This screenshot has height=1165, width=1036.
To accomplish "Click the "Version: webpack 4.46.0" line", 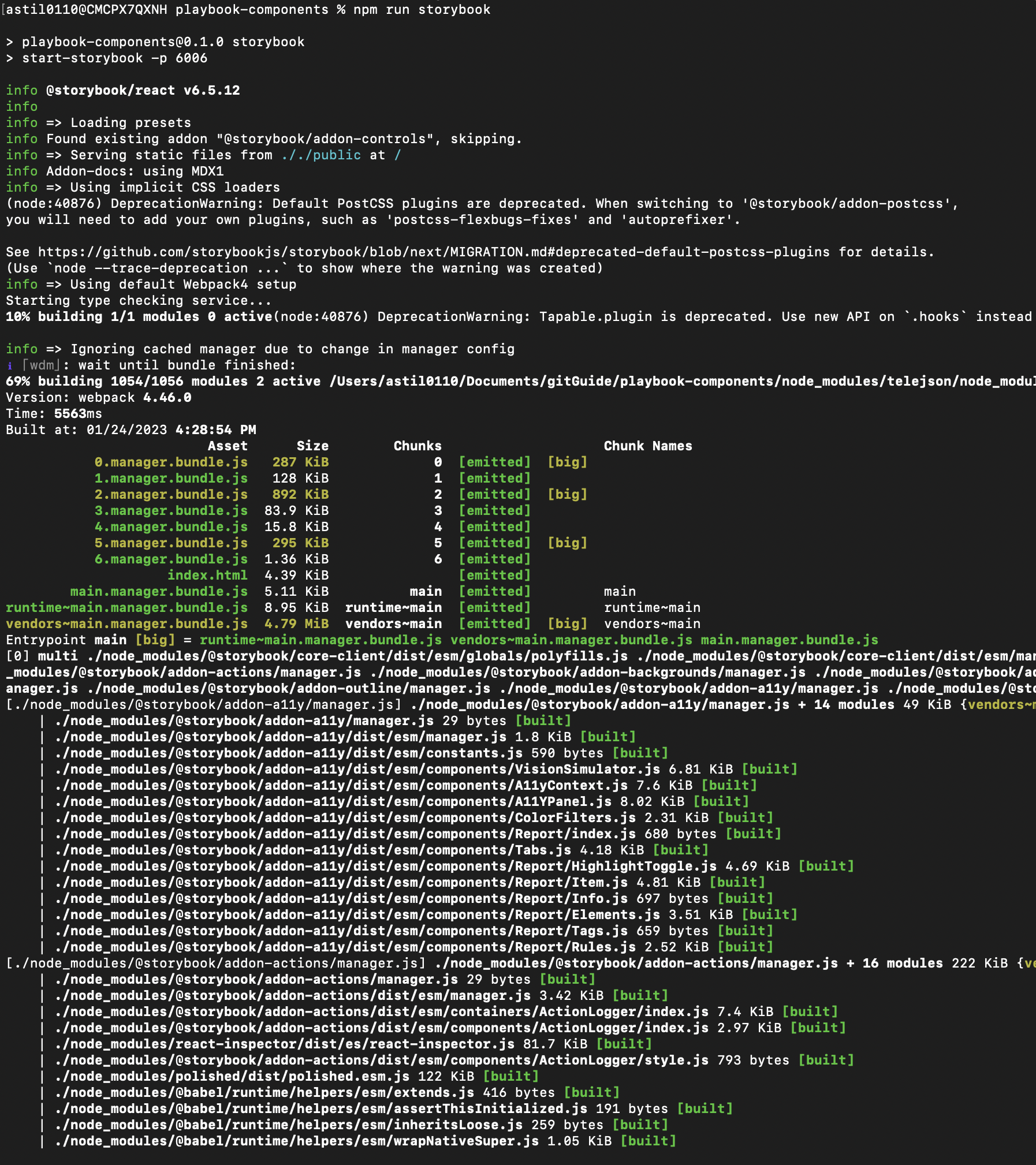I will coord(99,398).
